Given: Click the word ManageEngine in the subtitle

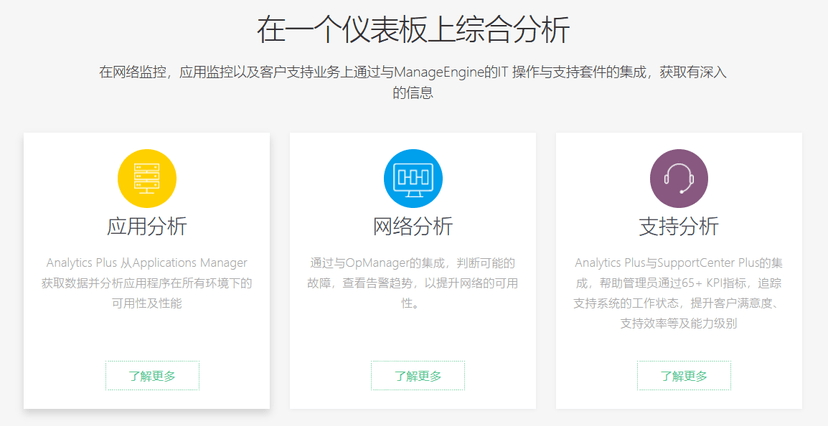Looking at the screenshot, I should pyautogui.click(x=440, y=72).
